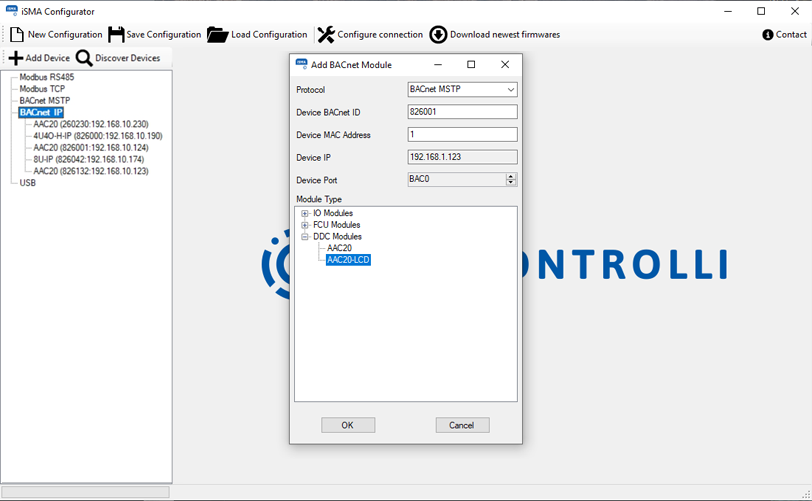The image size is (812, 501).
Task: Collapse the DDC Modules node
Action: pos(305,237)
